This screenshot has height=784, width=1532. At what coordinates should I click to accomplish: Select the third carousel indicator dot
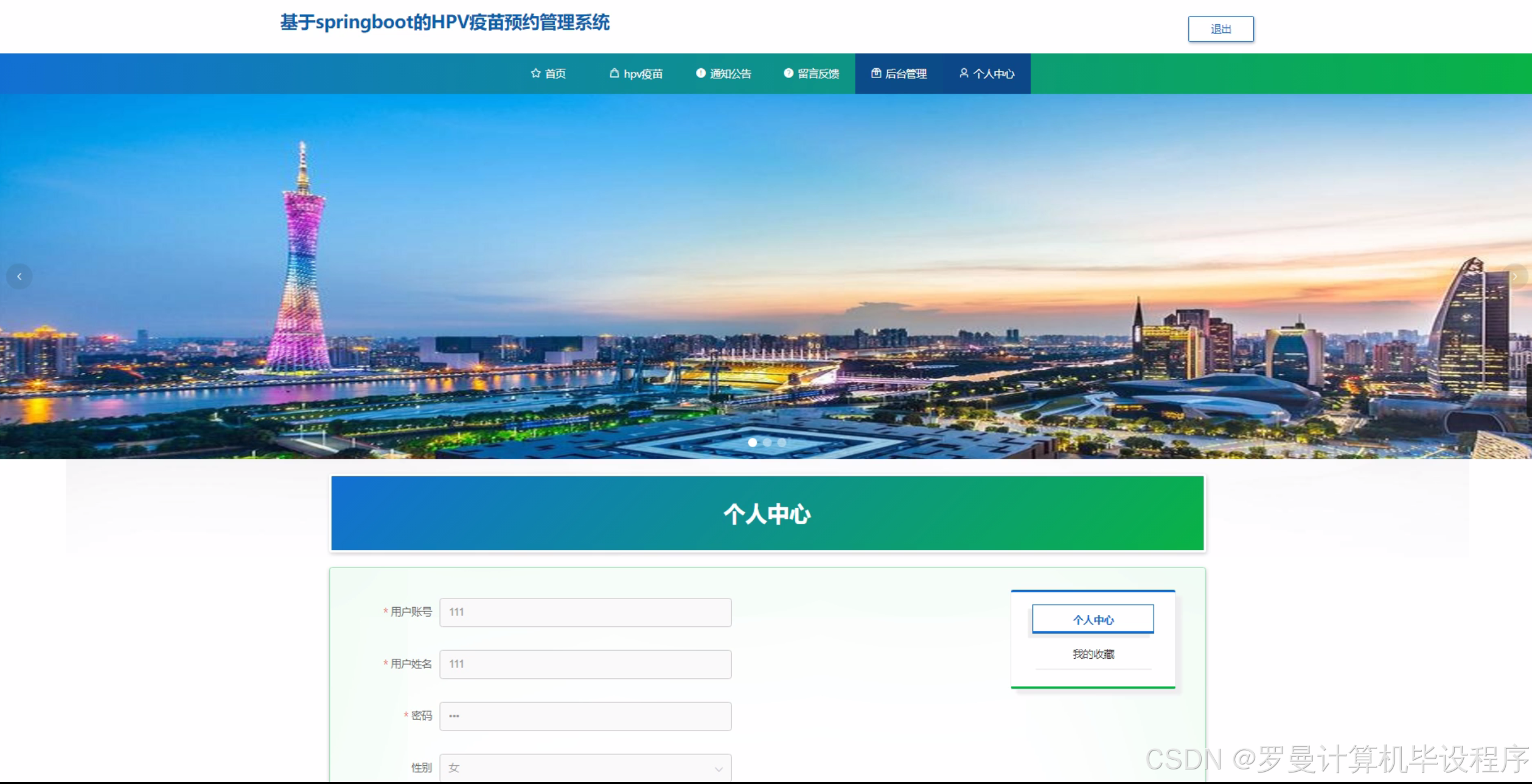point(782,443)
